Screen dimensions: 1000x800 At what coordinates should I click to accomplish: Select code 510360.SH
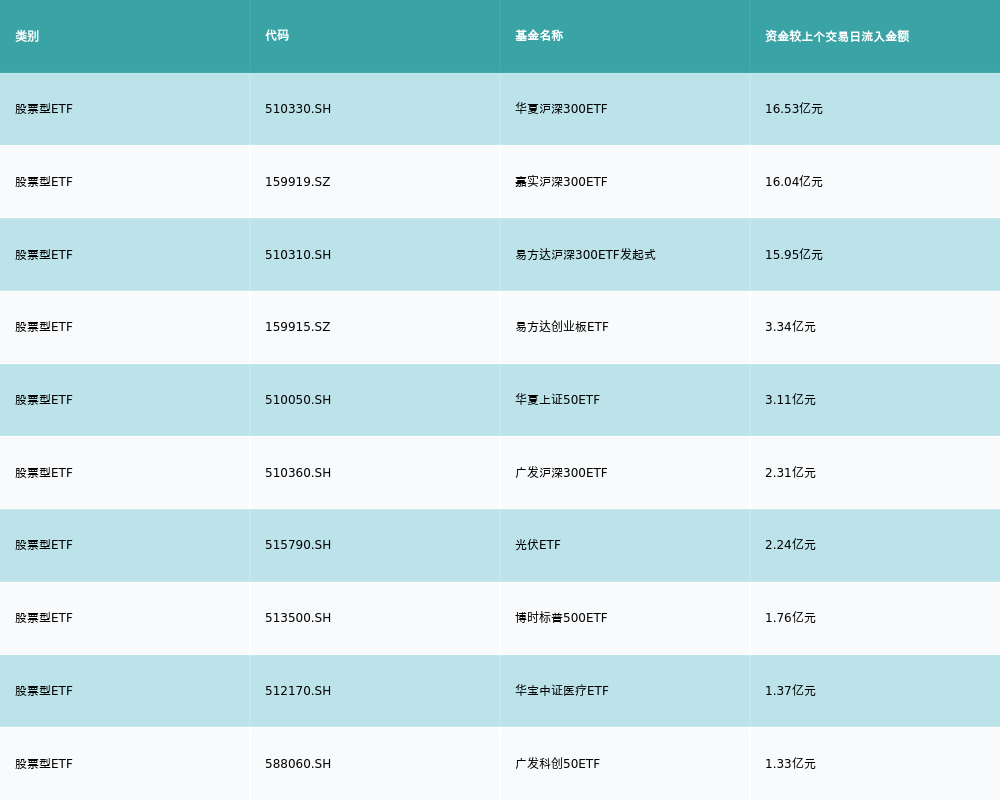tap(298, 473)
